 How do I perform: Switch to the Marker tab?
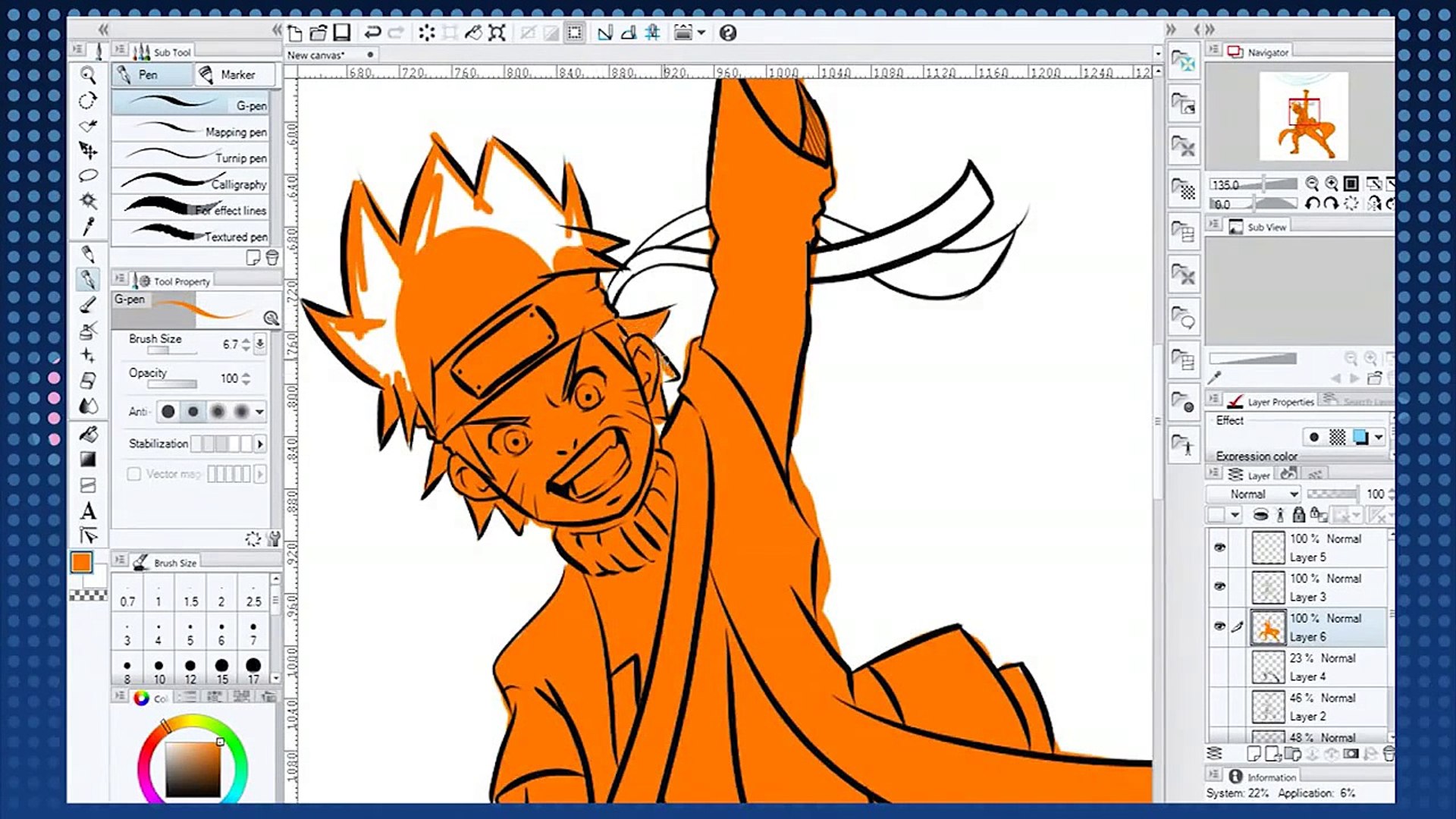pyautogui.click(x=237, y=74)
